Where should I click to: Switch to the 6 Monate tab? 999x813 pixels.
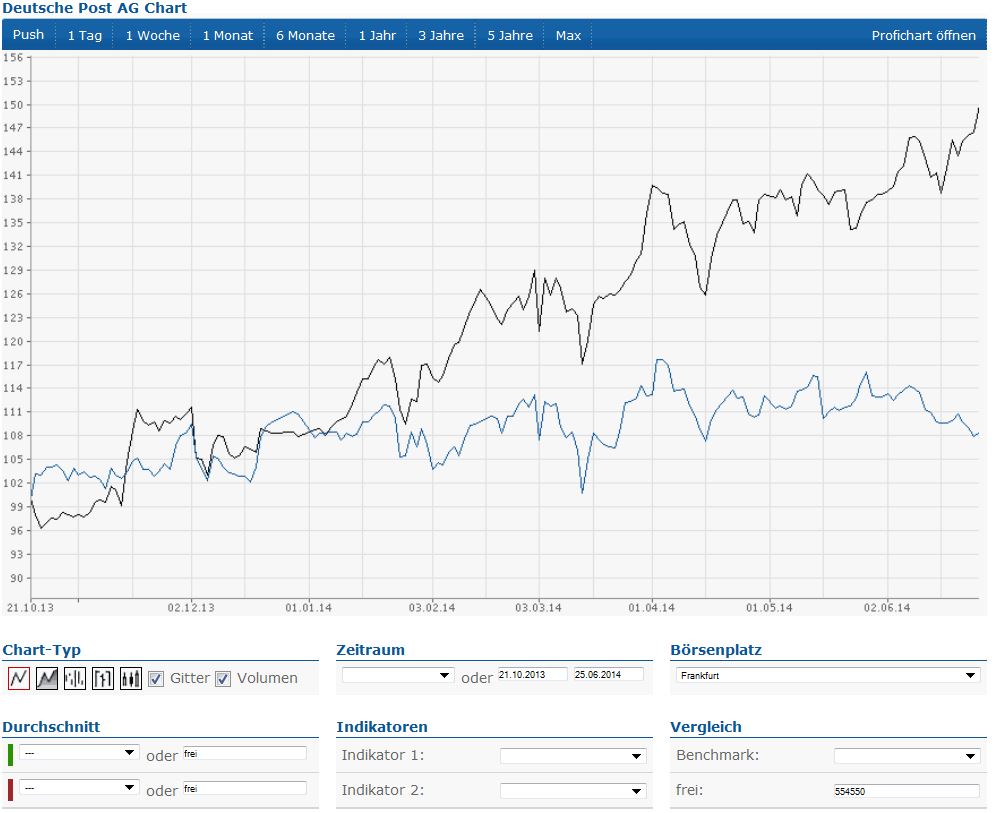(305, 36)
